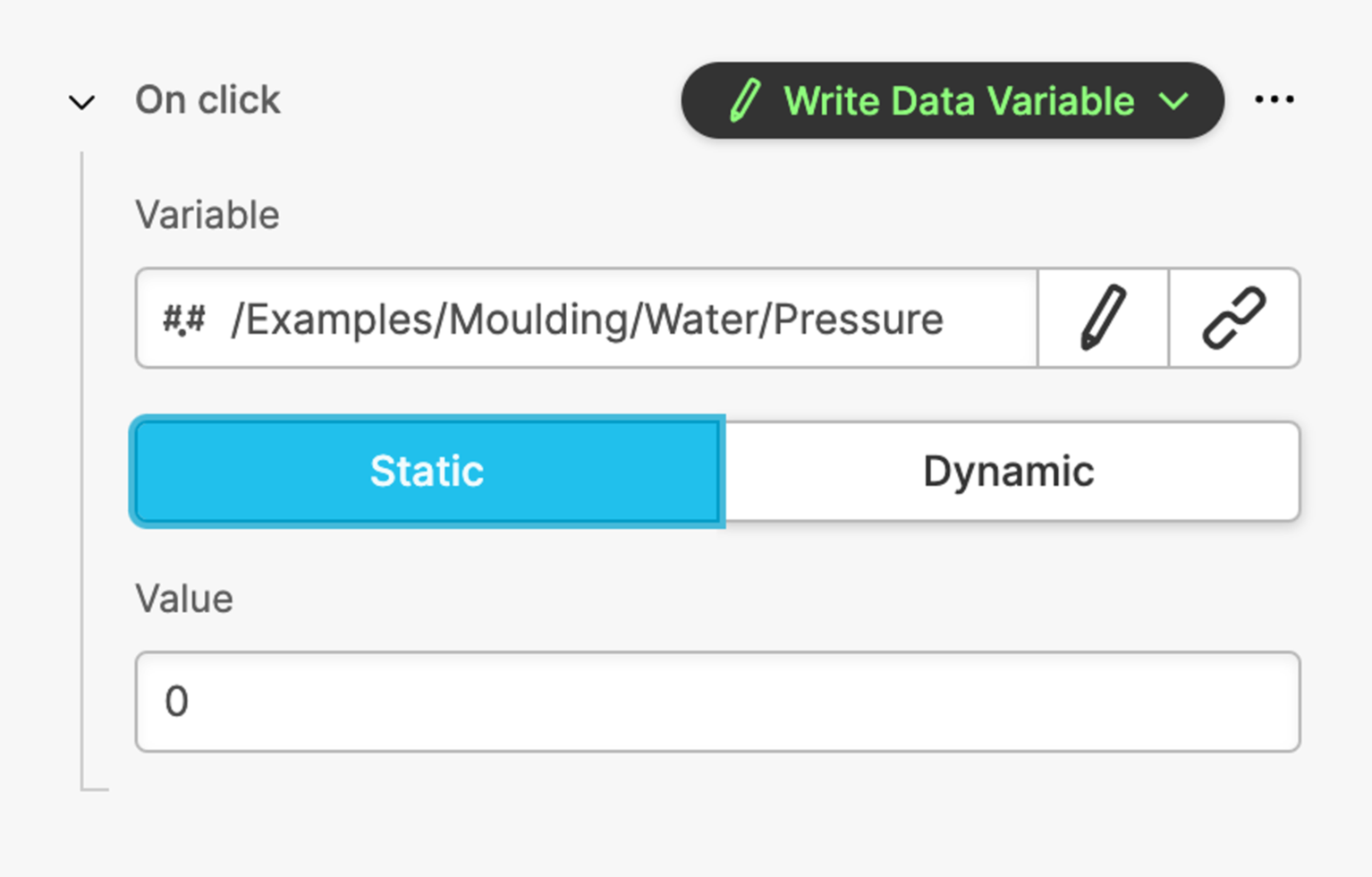Click the green pencil icon in action pill
The height and width of the screenshot is (877, 1372).
(x=744, y=100)
